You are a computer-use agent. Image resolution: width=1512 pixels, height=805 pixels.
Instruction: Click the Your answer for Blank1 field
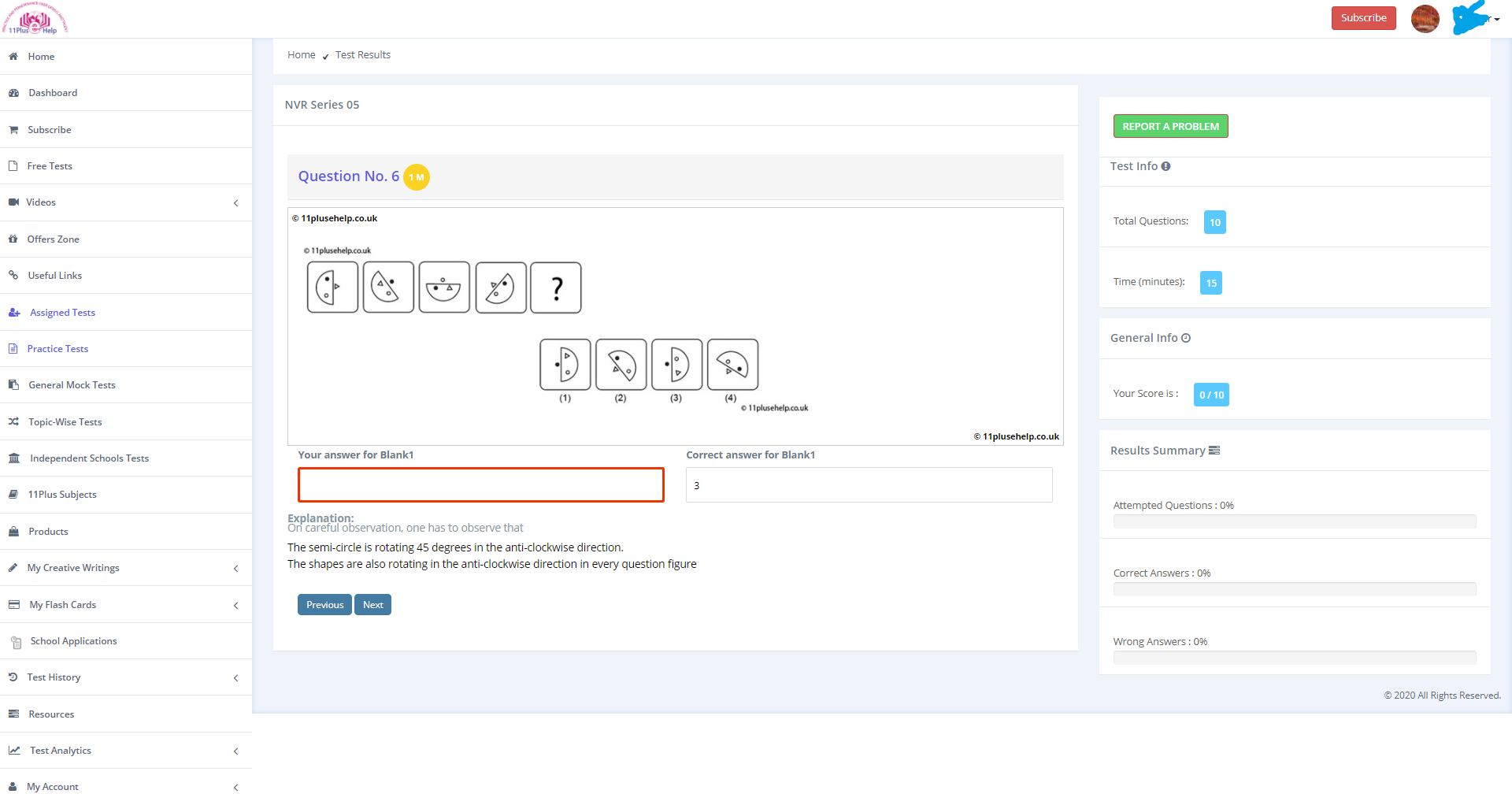[480, 485]
